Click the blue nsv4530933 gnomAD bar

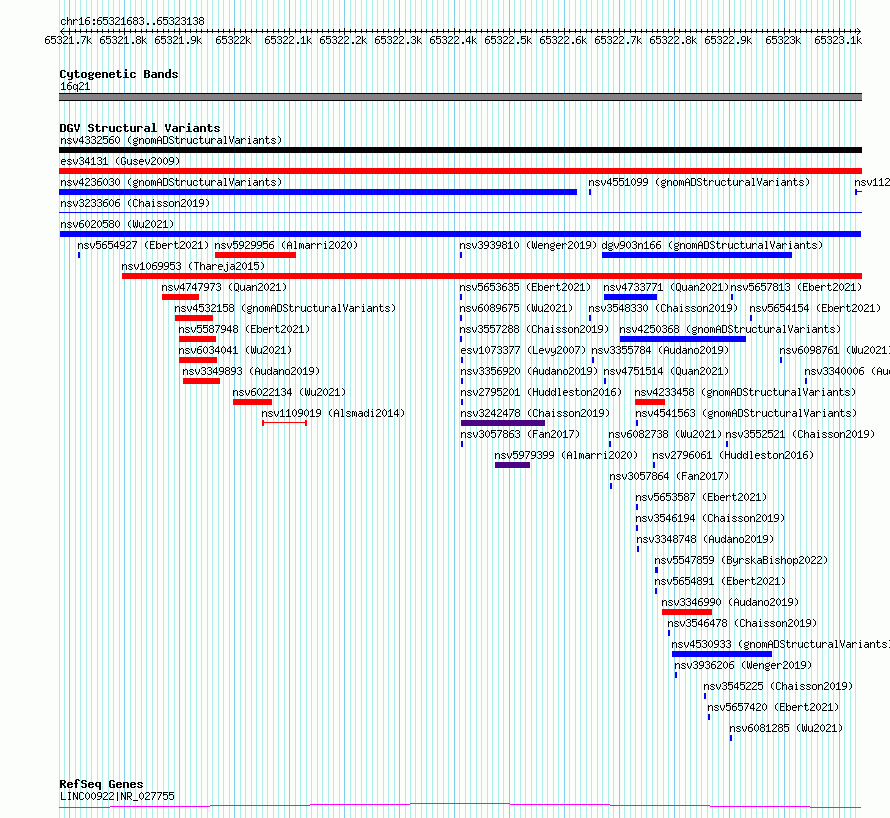[x=722, y=654]
